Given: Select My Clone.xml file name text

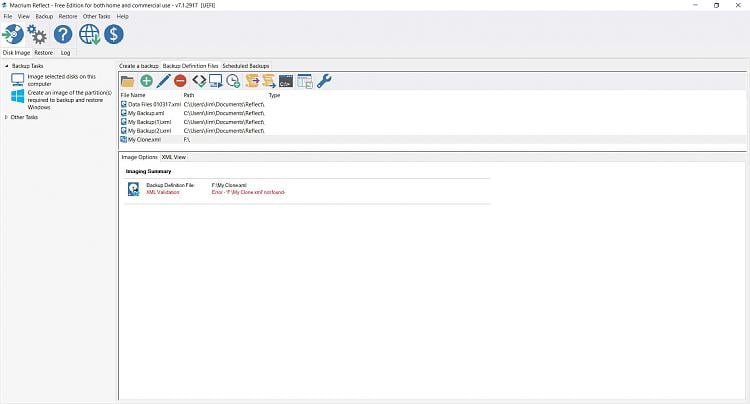Looking at the screenshot, I should coord(144,140).
